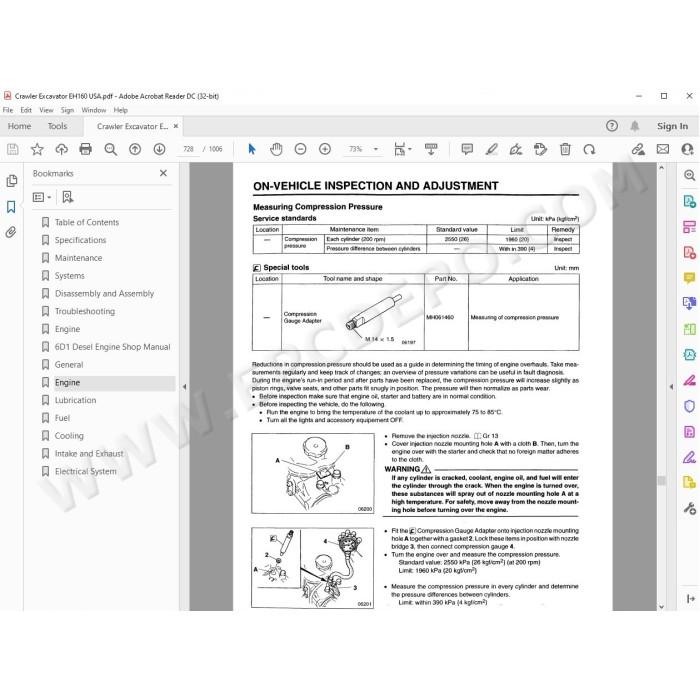This screenshot has width=700, height=700.
Task: Jump to the Lubrication bookmark
Action: 75,400
